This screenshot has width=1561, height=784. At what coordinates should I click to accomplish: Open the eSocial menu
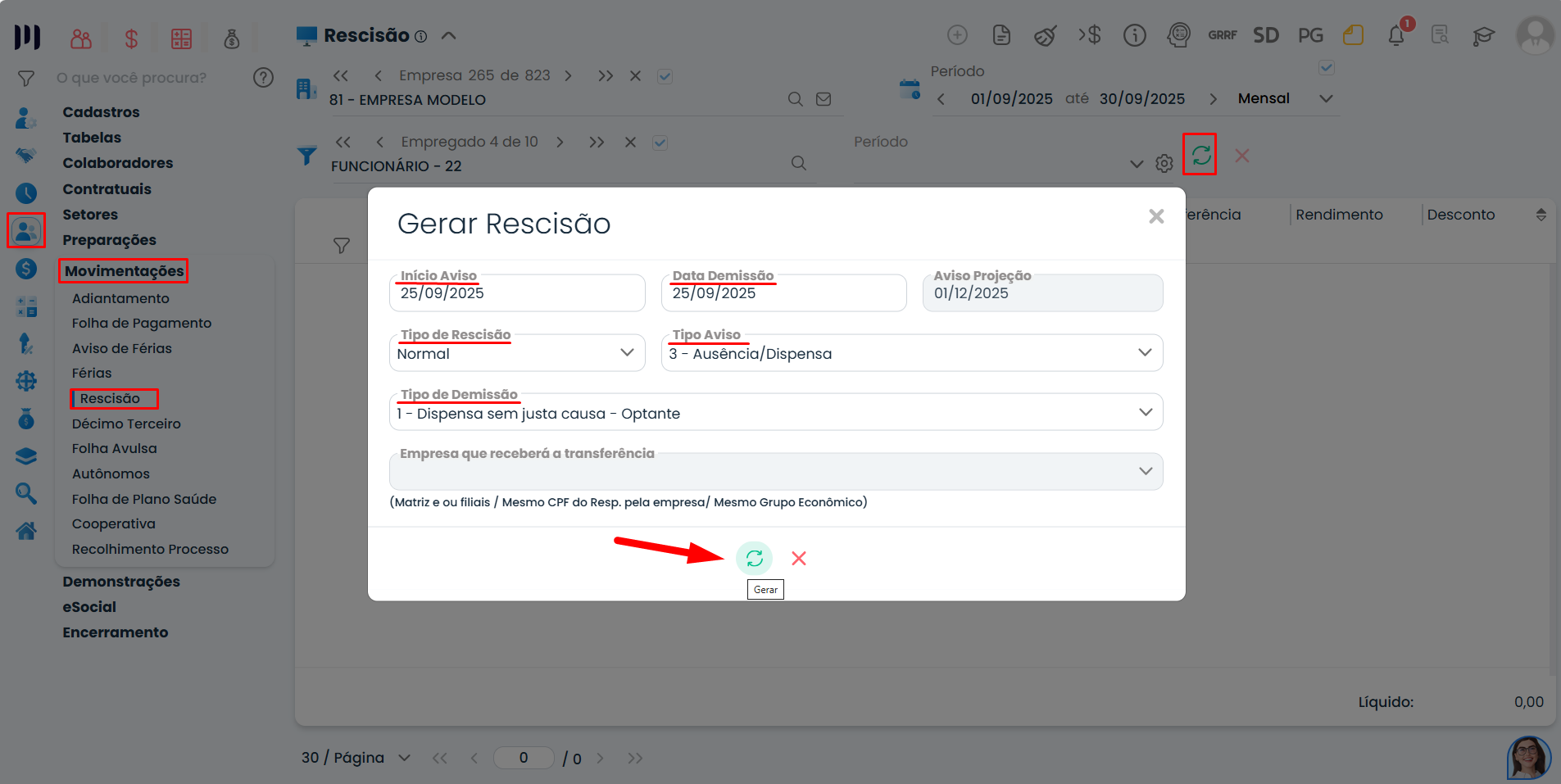(x=89, y=607)
